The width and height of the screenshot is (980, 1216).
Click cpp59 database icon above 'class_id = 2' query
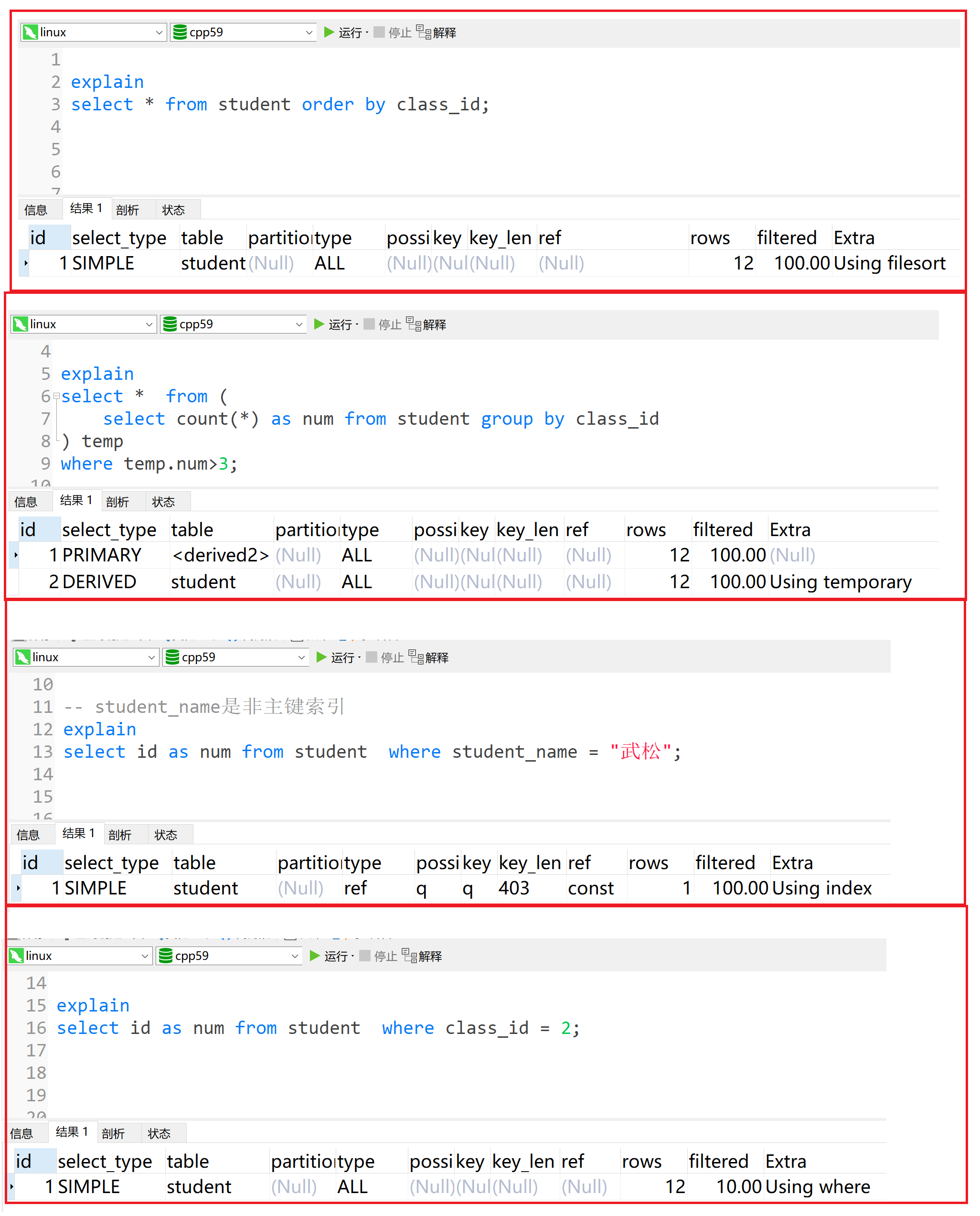pos(165,956)
